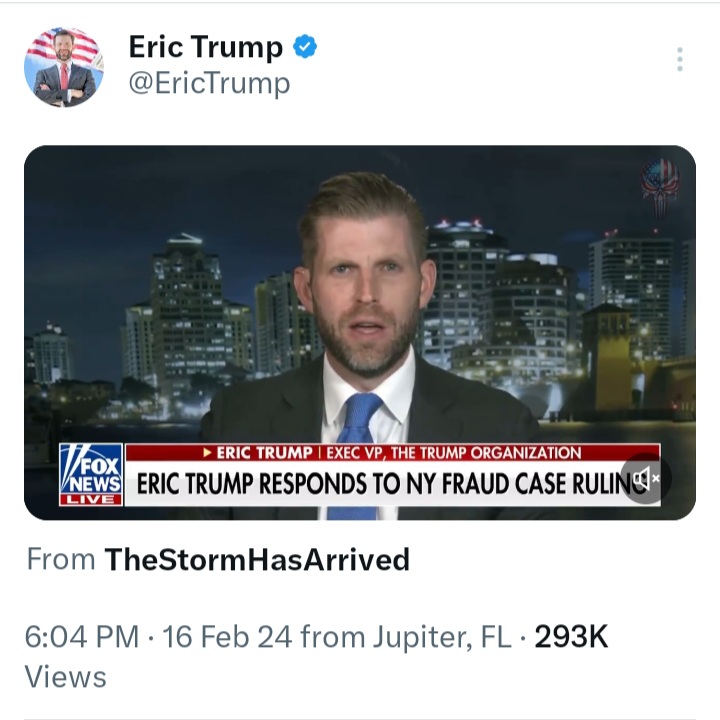This screenshot has width=720, height=720.
Task: Click the skull flag watermark in video
Action: coord(660,188)
